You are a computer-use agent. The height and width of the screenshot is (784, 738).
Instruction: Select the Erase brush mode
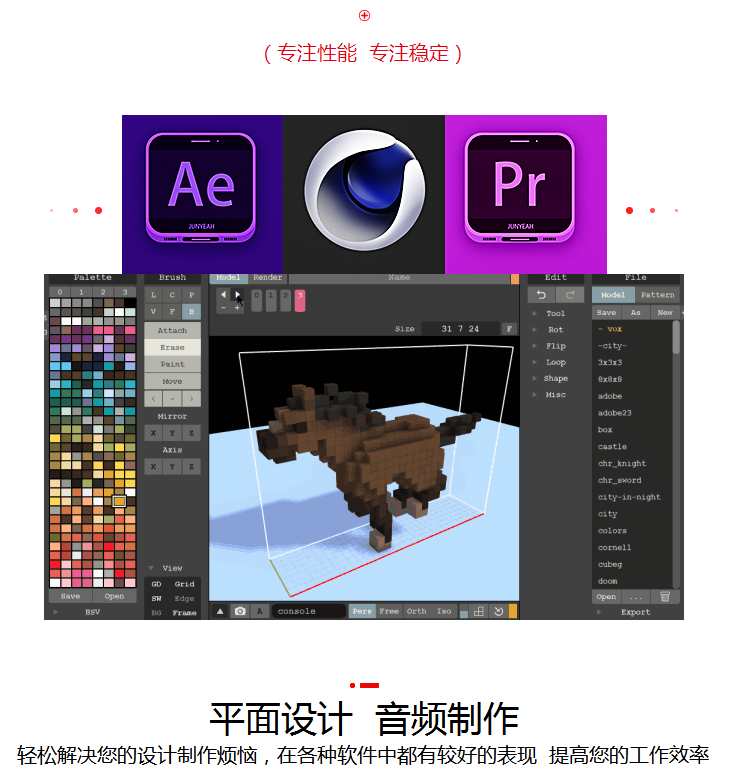172,347
